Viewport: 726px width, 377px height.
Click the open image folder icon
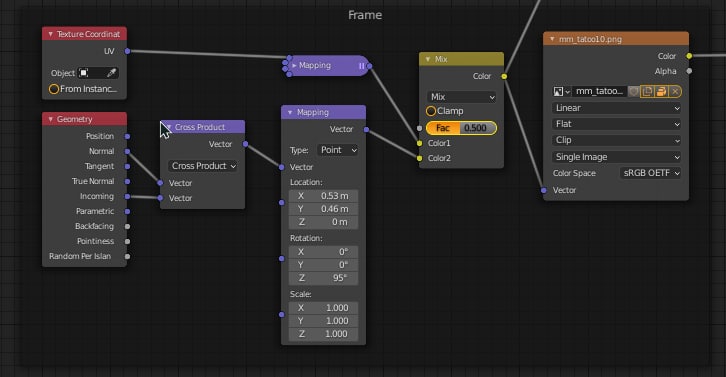(661, 92)
